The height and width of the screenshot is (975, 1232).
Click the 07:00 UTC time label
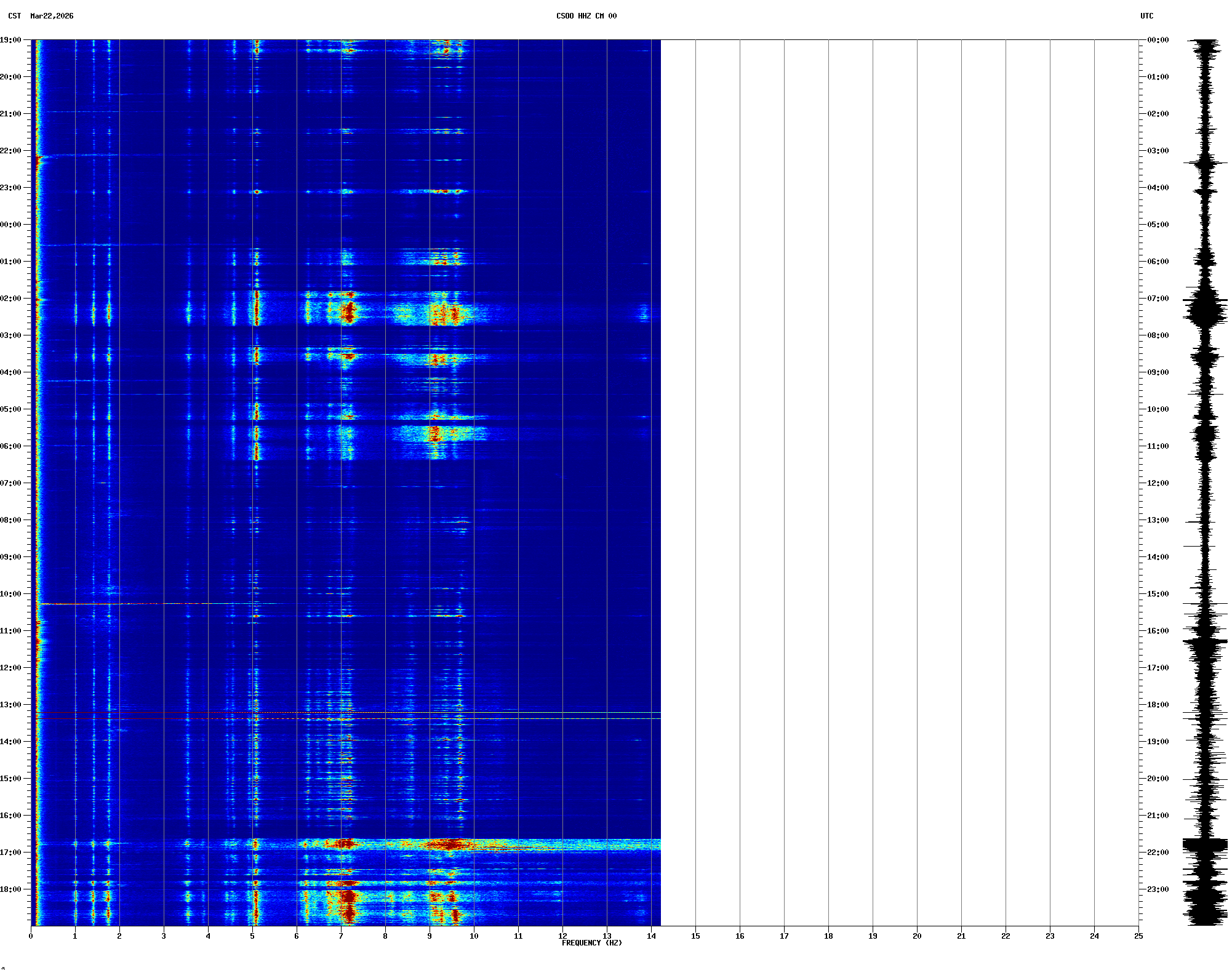coord(1158,299)
